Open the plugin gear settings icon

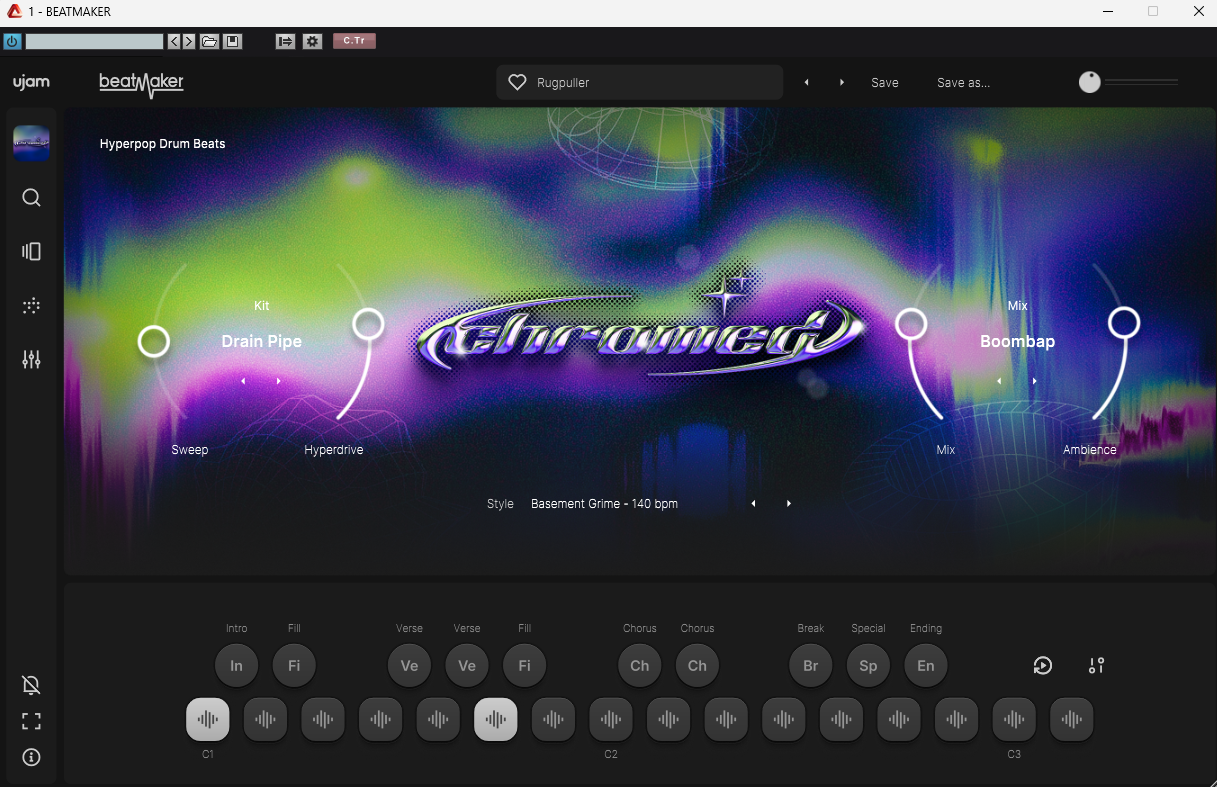click(312, 41)
